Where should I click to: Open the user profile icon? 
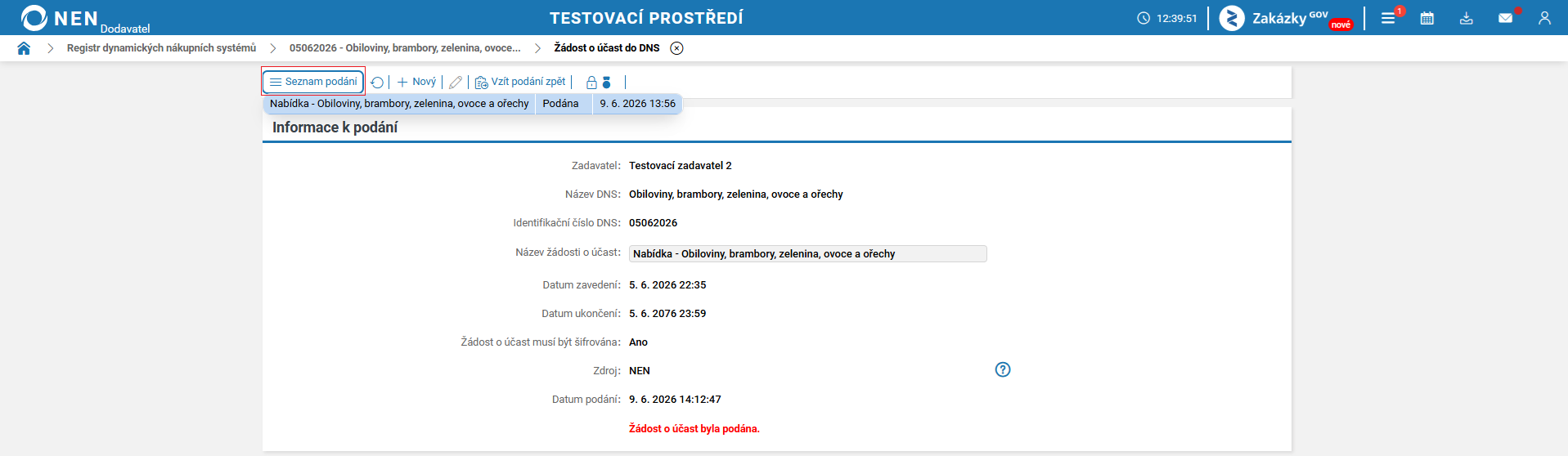[1544, 18]
